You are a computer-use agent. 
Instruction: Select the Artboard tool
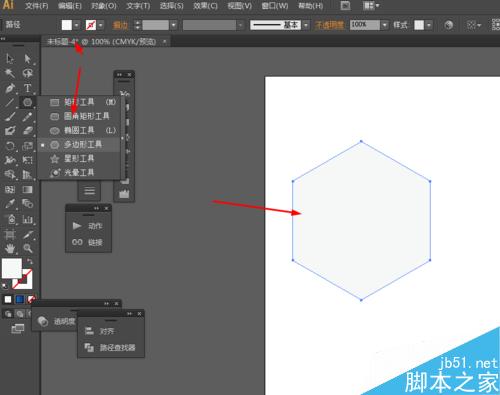[x=10, y=234]
